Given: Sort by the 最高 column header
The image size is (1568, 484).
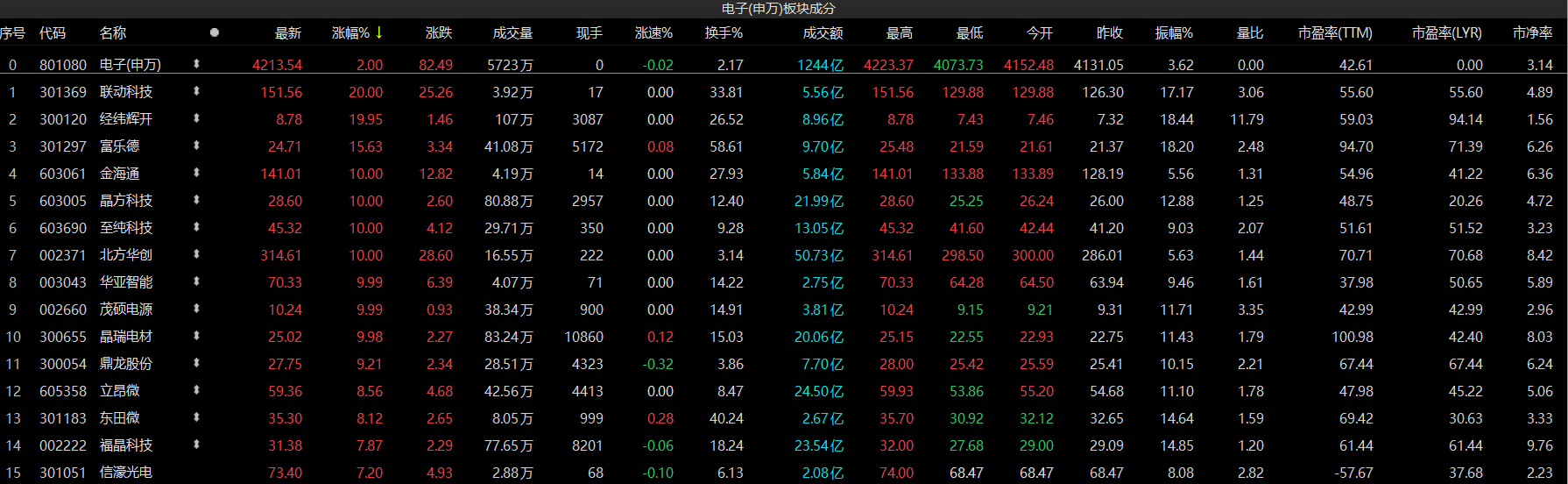Looking at the screenshot, I should coord(900,32).
